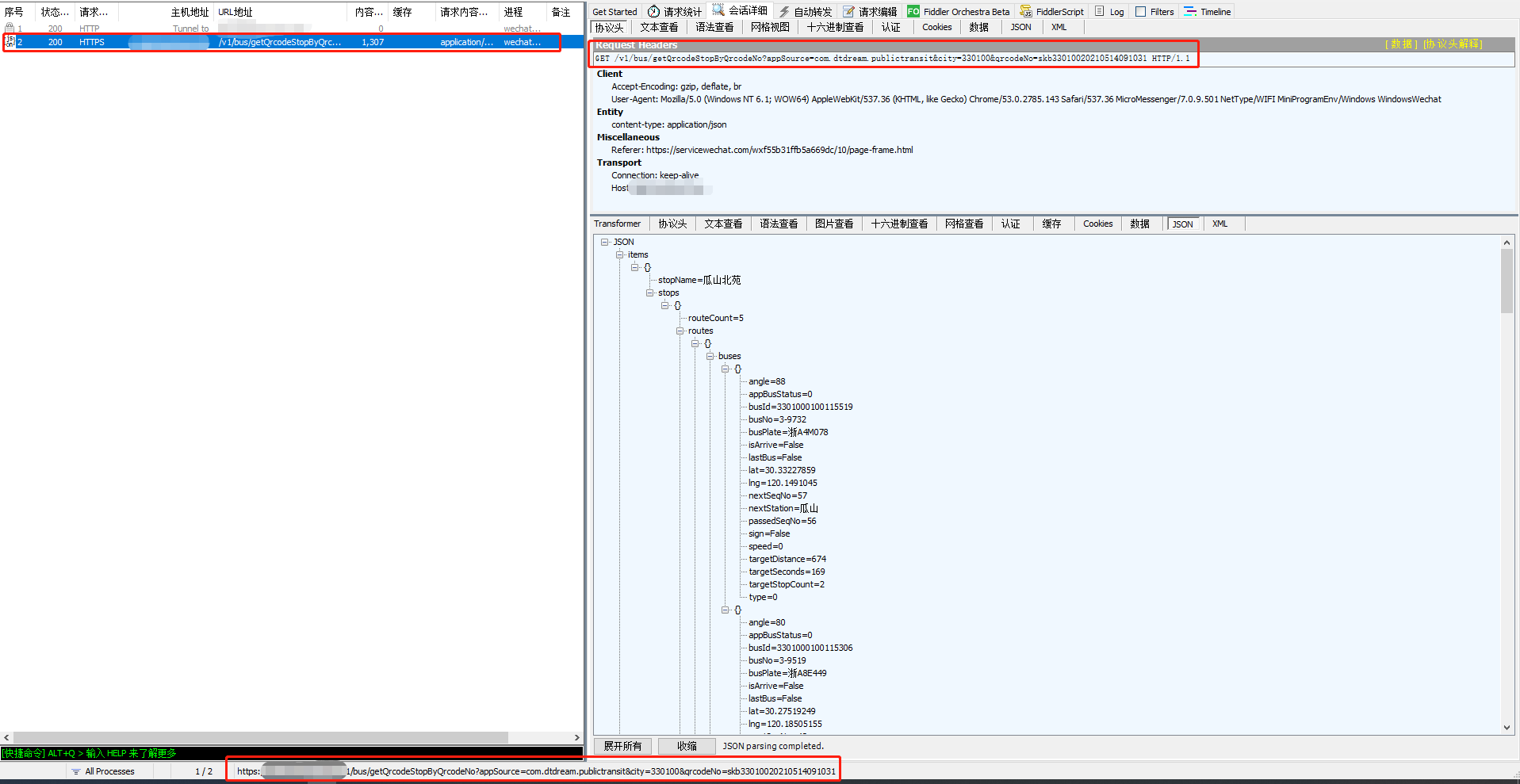The image size is (1520, 784).
Task: Open the [协议头解释] header definitions link
Action: [x=1452, y=44]
